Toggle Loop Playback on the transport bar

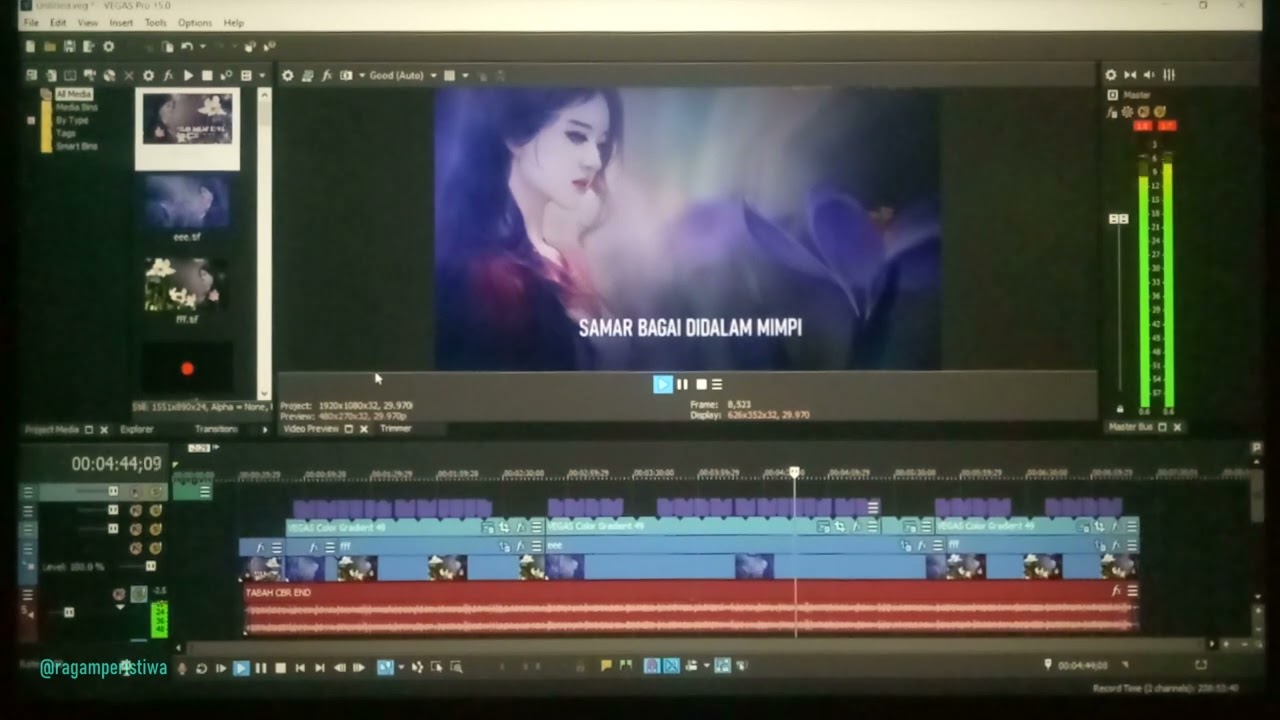tap(201, 668)
